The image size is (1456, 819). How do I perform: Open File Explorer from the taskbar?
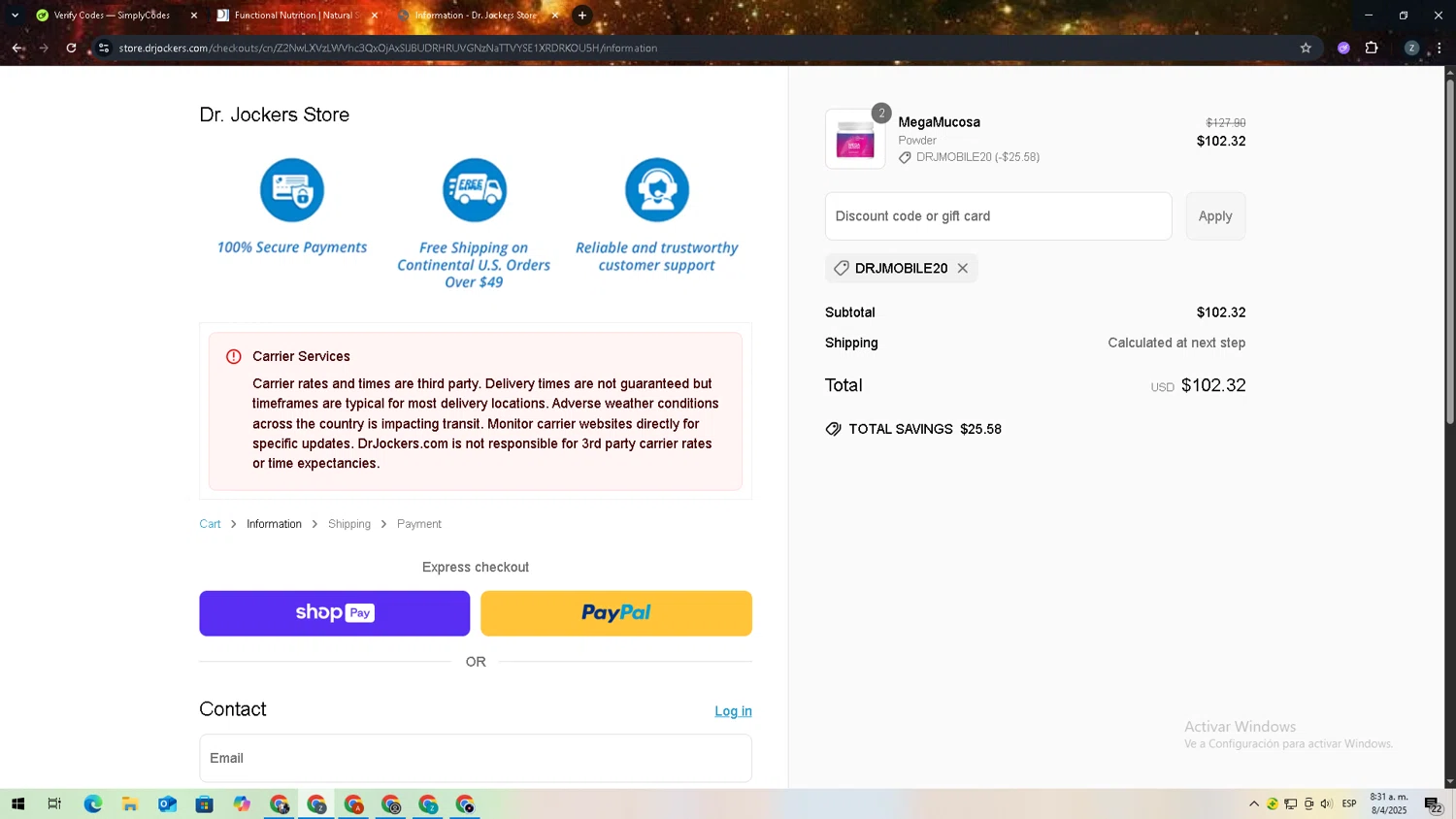[129, 803]
